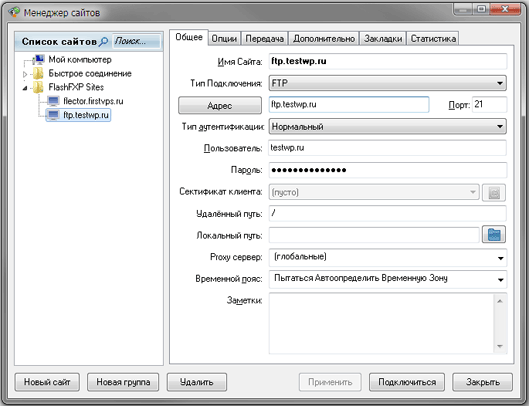Image resolution: width=529 pixels, height=406 pixels.
Task: Switch to the Статистика tab
Action: pos(433,39)
